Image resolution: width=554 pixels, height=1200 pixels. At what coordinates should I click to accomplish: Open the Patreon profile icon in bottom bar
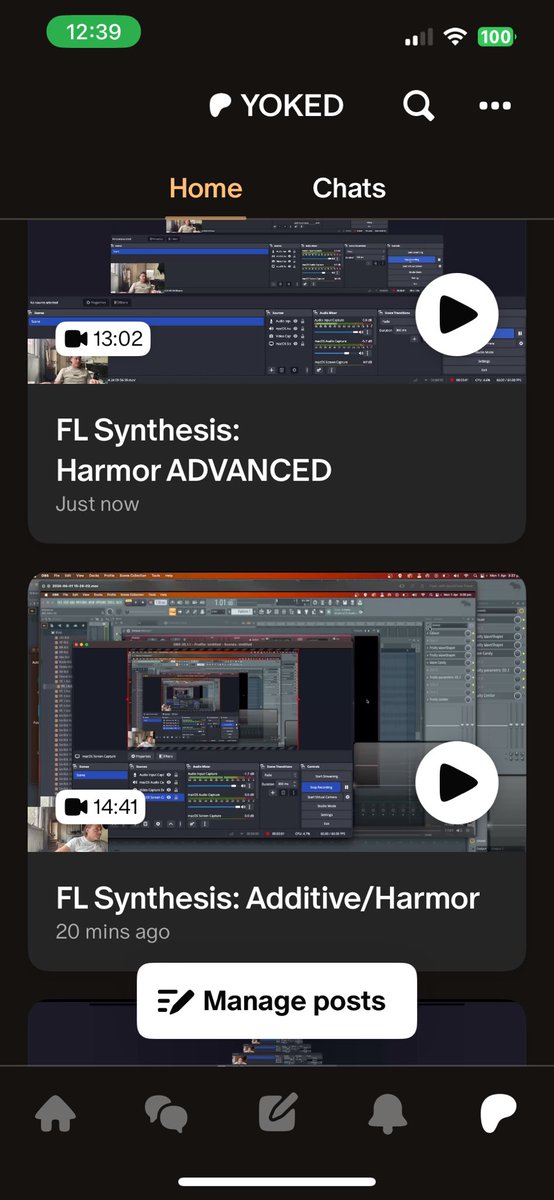[498, 1113]
